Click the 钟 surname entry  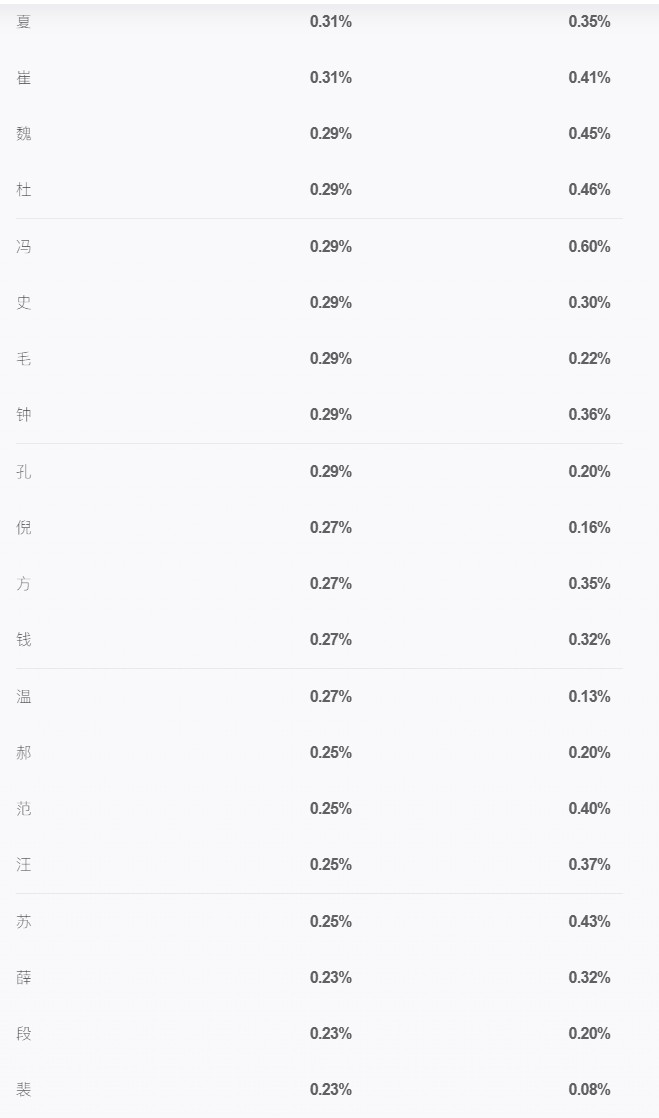pos(24,414)
